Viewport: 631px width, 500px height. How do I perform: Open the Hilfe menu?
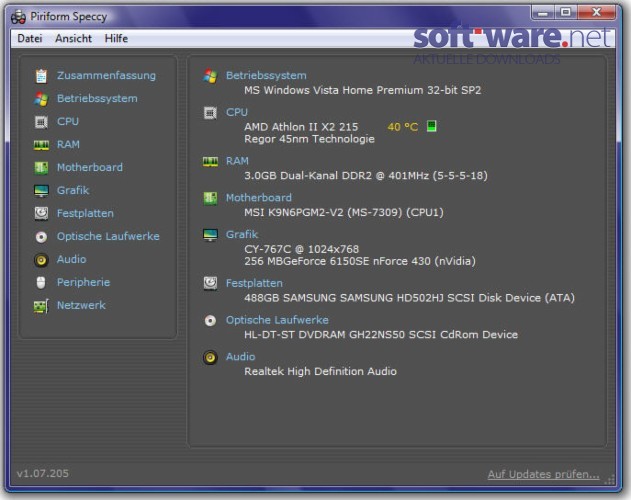[116, 39]
